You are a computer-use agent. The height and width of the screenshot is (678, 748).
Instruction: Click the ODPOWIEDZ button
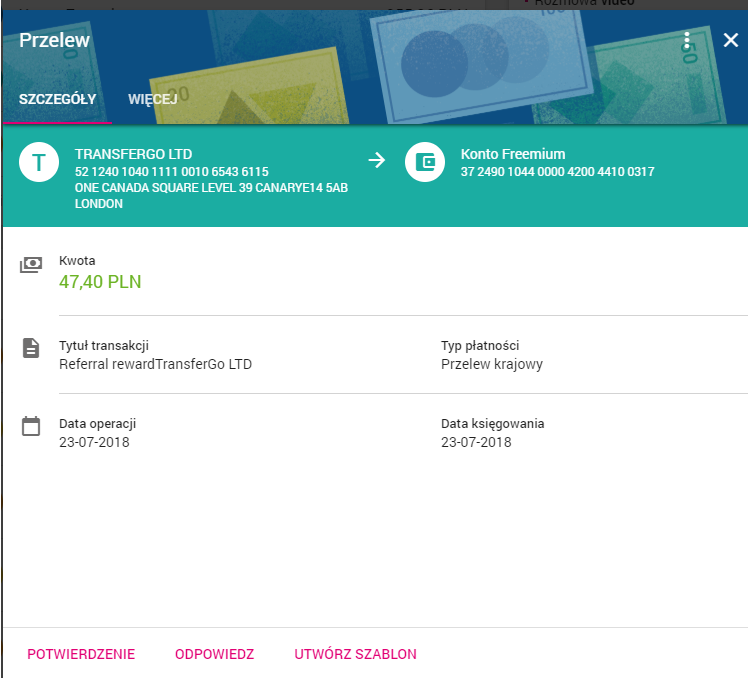214,654
